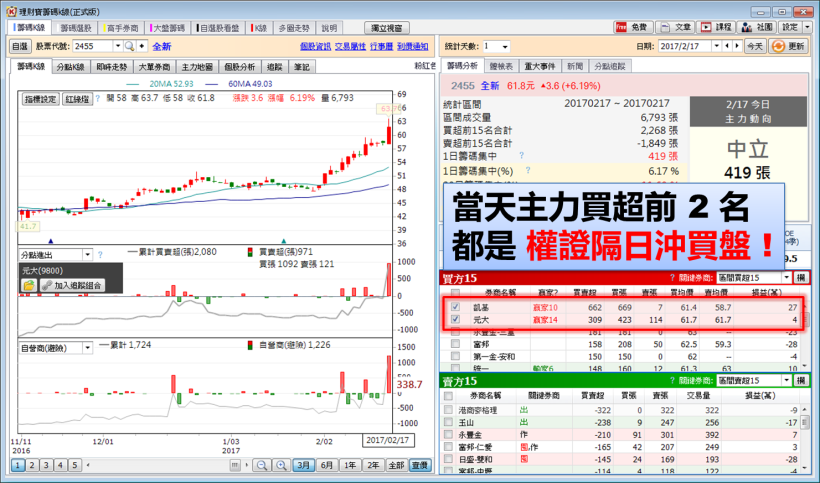This screenshot has width=820, height=483.
Task: Click the 指標設定 button
Action: pyautogui.click(x=40, y=98)
